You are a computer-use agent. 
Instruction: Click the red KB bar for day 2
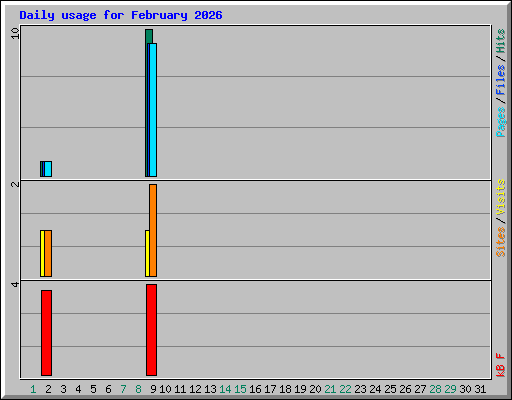click(x=47, y=333)
